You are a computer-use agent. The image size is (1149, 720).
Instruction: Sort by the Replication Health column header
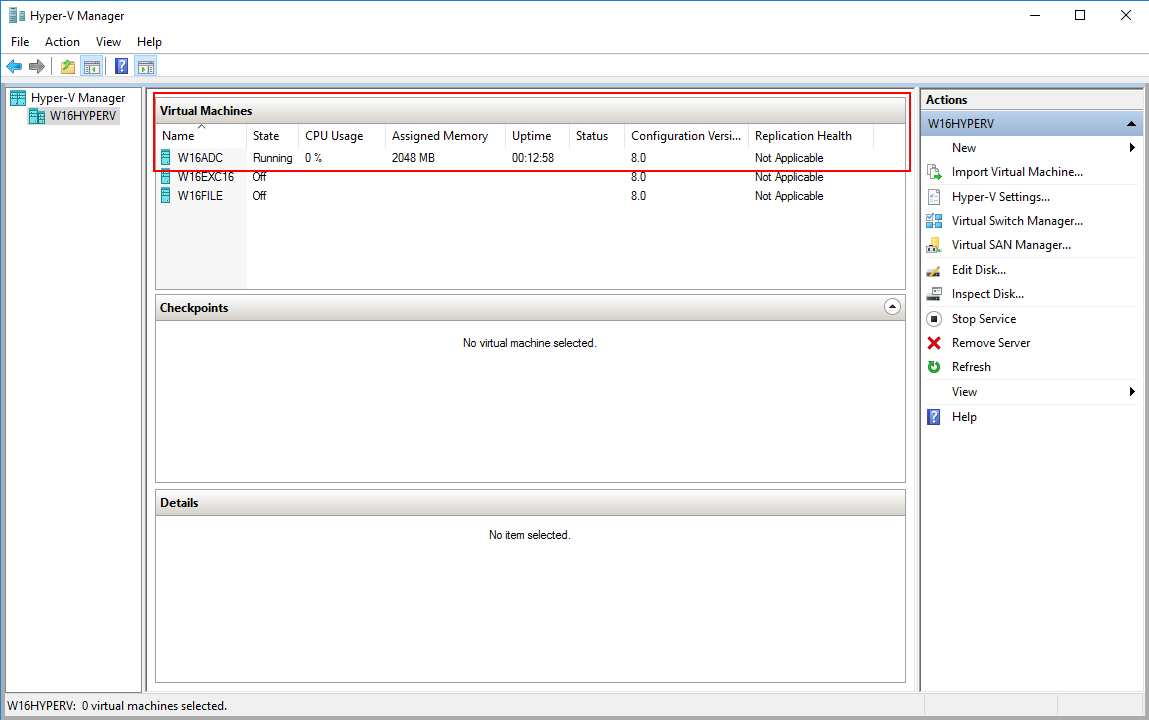coord(811,136)
